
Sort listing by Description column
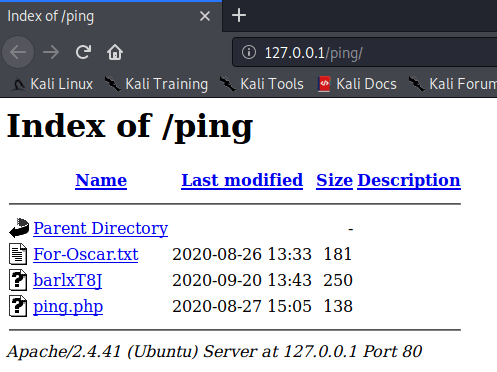coord(409,181)
